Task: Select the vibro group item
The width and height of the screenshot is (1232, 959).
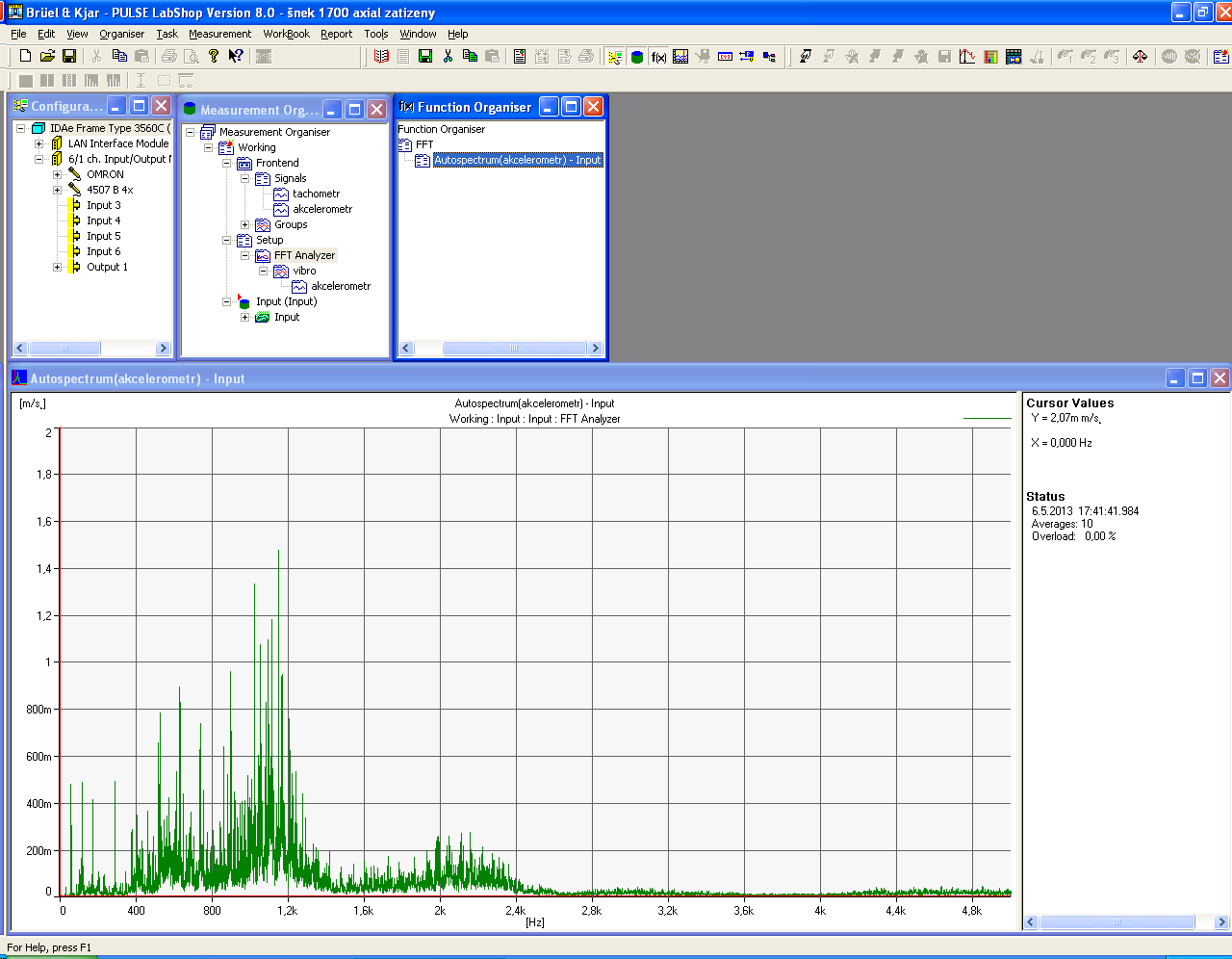Action: (304, 271)
